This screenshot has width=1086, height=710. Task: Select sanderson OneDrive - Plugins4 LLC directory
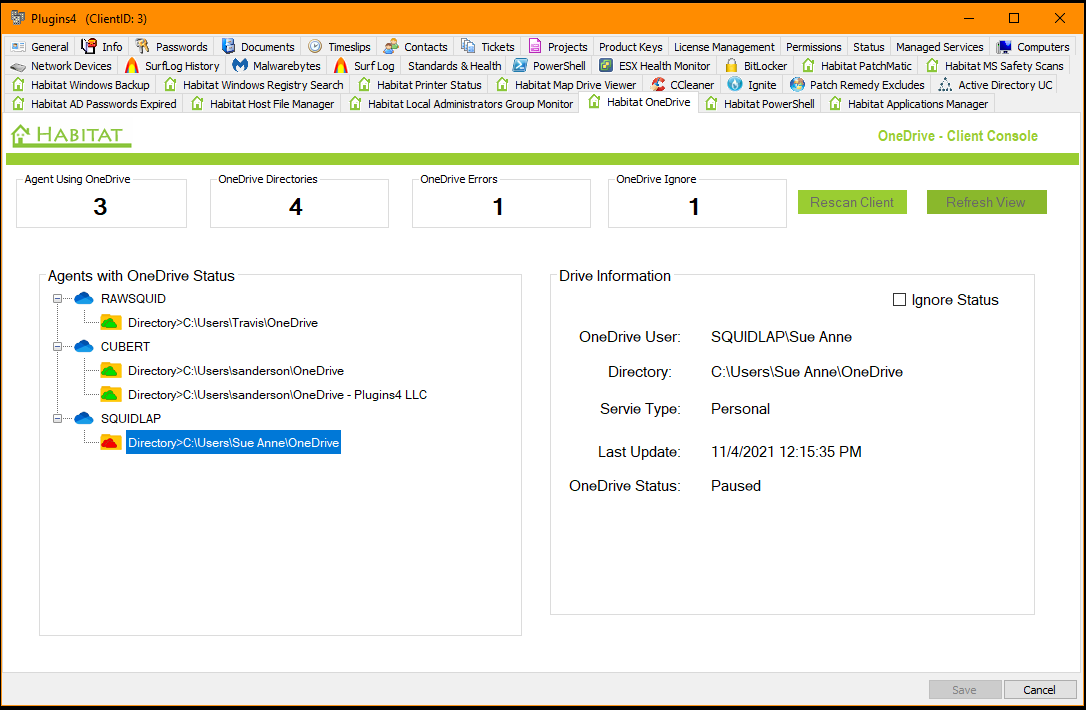click(x=277, y=395)
